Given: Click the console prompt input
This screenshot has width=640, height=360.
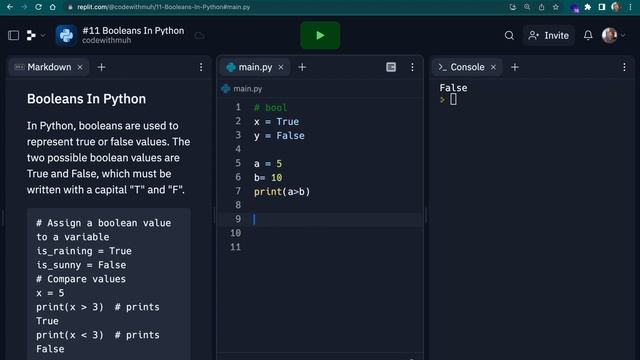Looking at the screenshot, I should tap(453, 99).
